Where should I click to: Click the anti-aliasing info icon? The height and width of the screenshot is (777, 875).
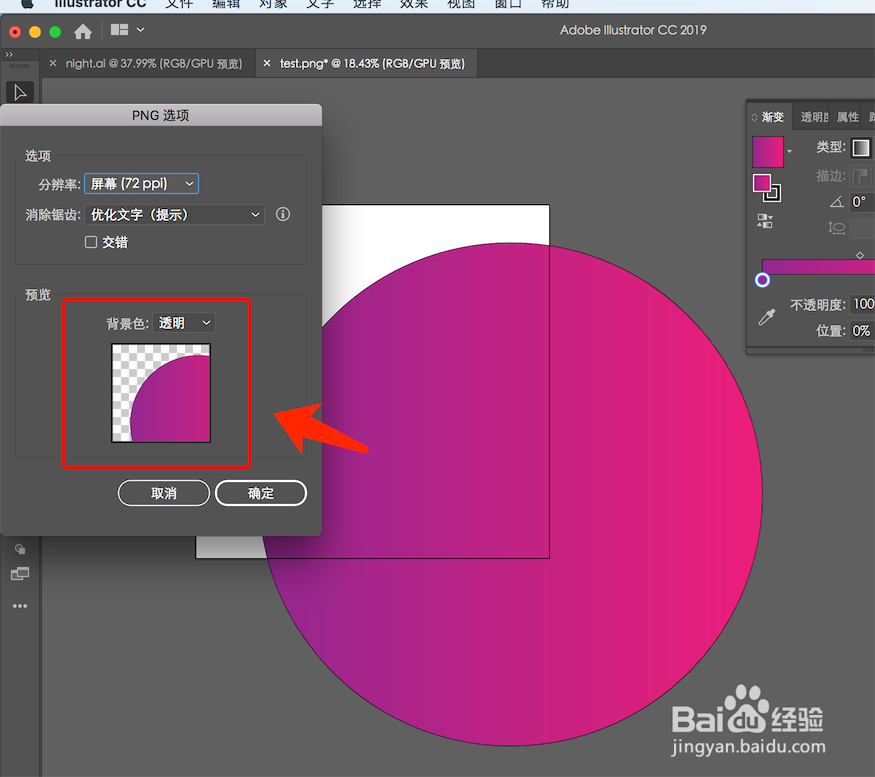pos(283,214)
